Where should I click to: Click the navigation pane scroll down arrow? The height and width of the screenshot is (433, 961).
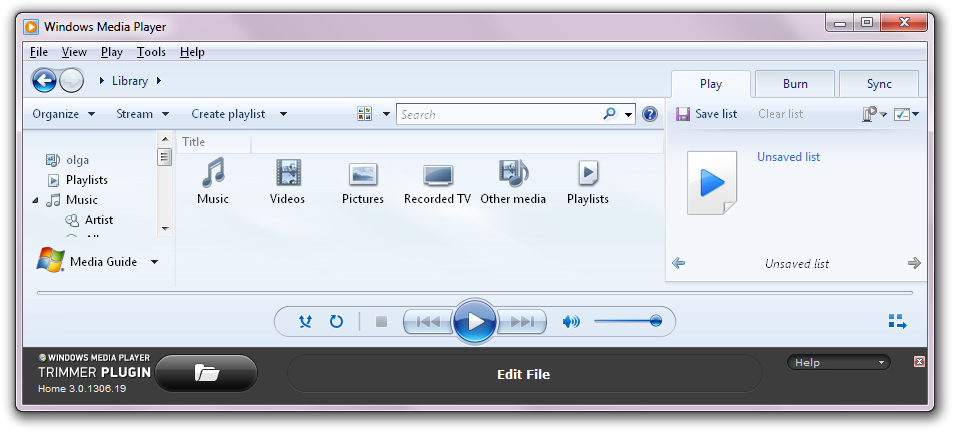(x=164, y=229)
